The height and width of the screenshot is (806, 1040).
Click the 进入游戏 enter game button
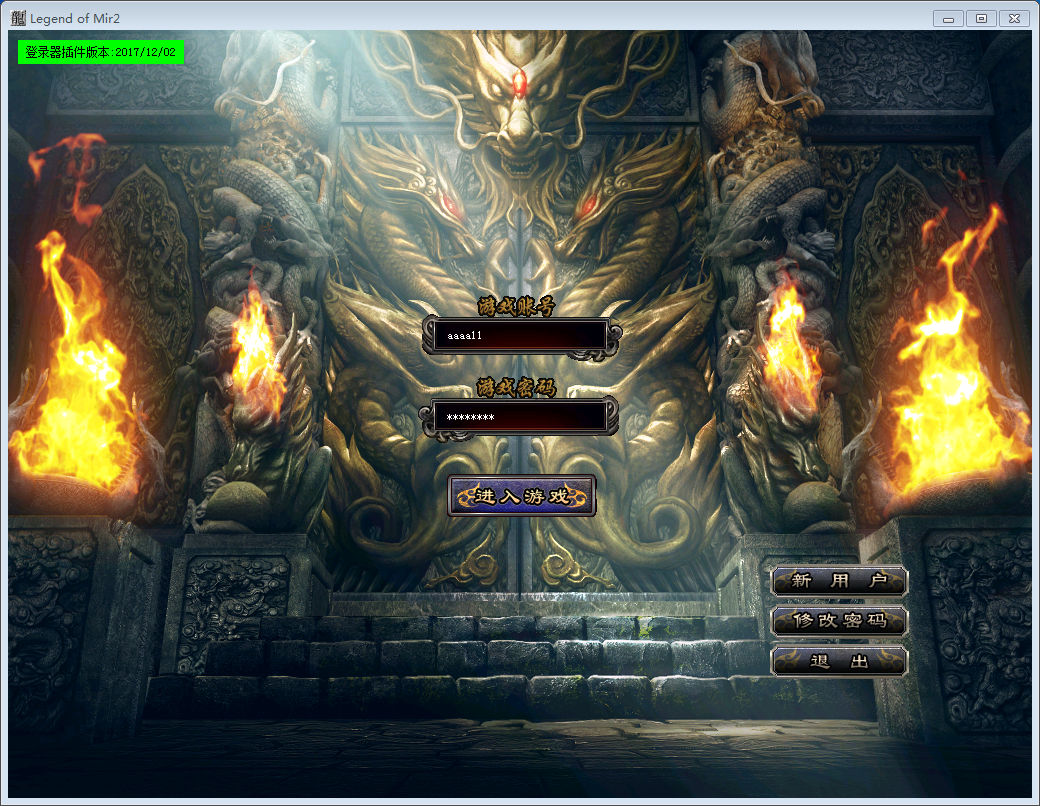[522, 496]
